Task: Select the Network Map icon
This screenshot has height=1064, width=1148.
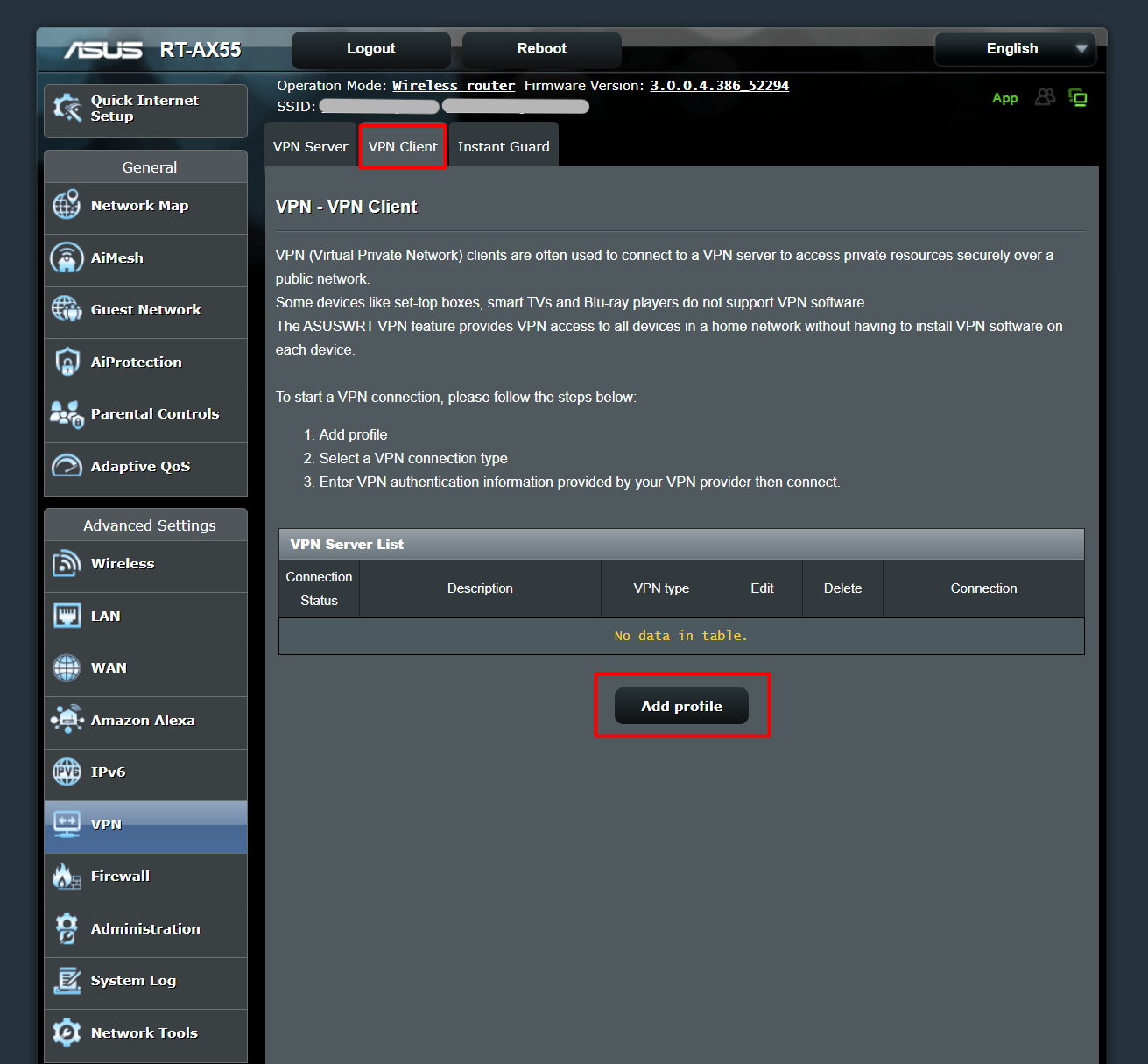Action: pyautogui.click(x=67, y=206)
